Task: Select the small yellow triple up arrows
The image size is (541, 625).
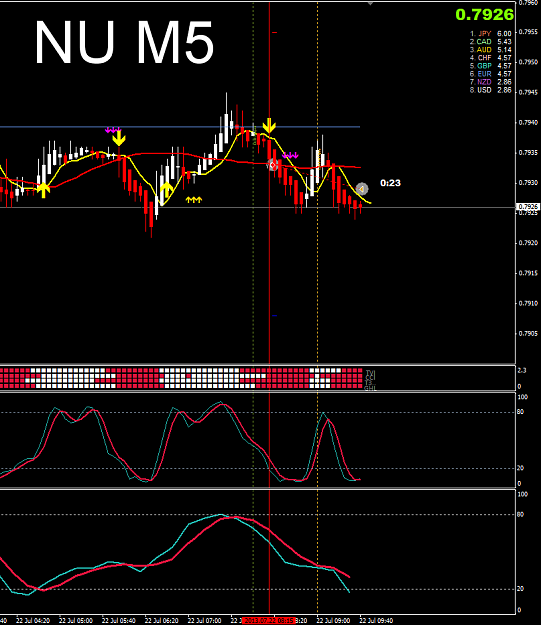Action: (x=194, y=200)
